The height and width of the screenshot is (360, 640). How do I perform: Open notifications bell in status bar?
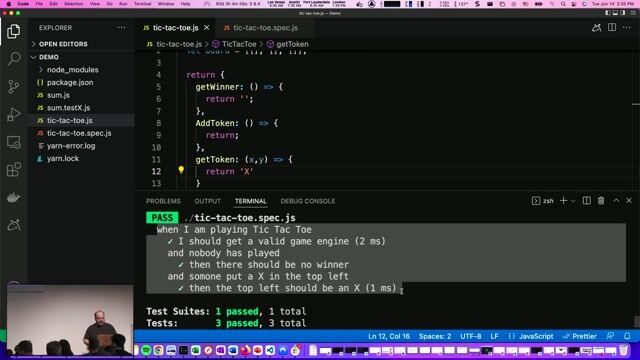pyautogui.click(x=627, y=336)
